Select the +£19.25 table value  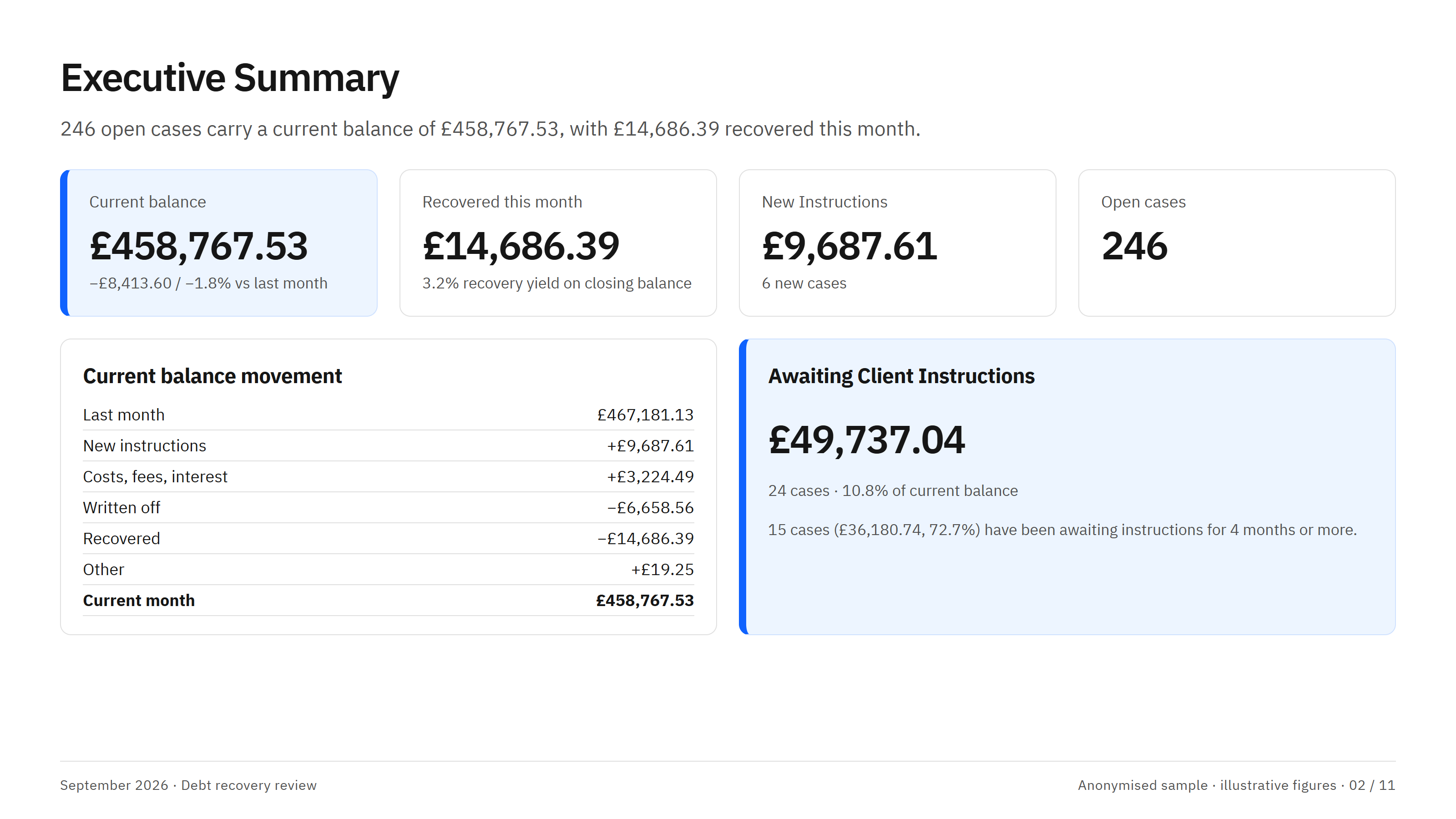click(662, 569)
